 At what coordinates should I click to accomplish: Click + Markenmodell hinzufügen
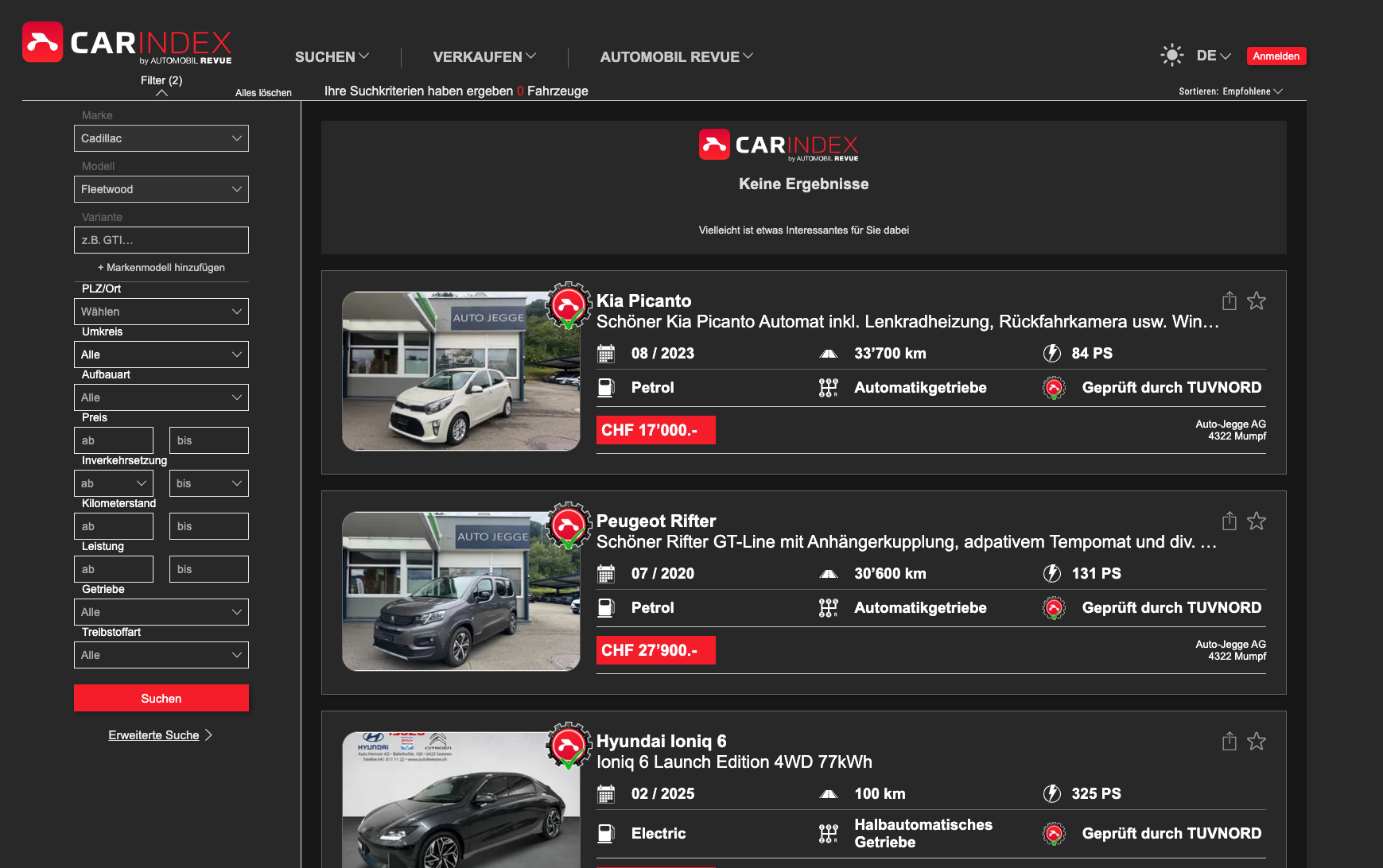[161, 268]
